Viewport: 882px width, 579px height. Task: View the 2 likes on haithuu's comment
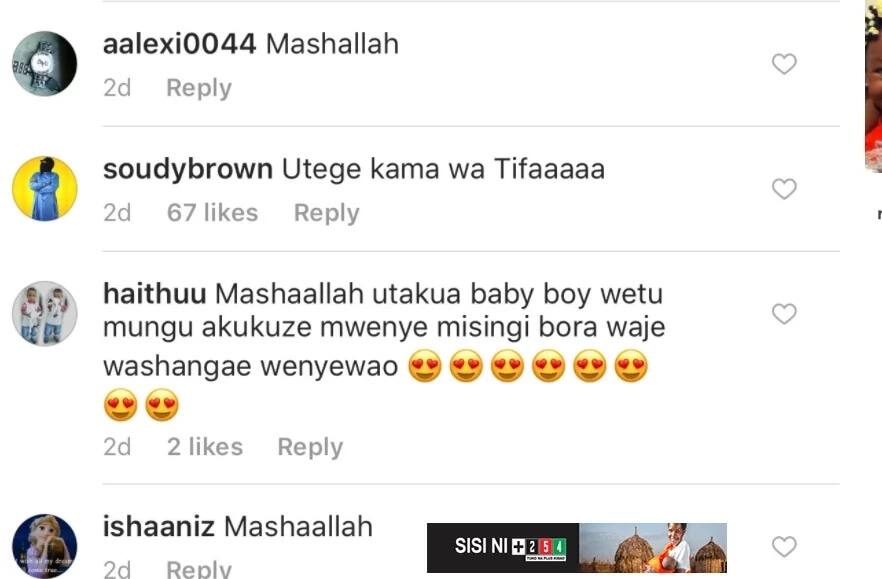click(x=205, y=447)
